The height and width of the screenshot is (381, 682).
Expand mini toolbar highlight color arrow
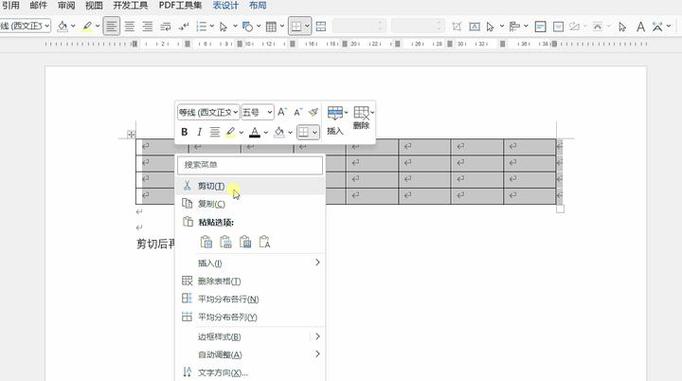tap(241, 133)
